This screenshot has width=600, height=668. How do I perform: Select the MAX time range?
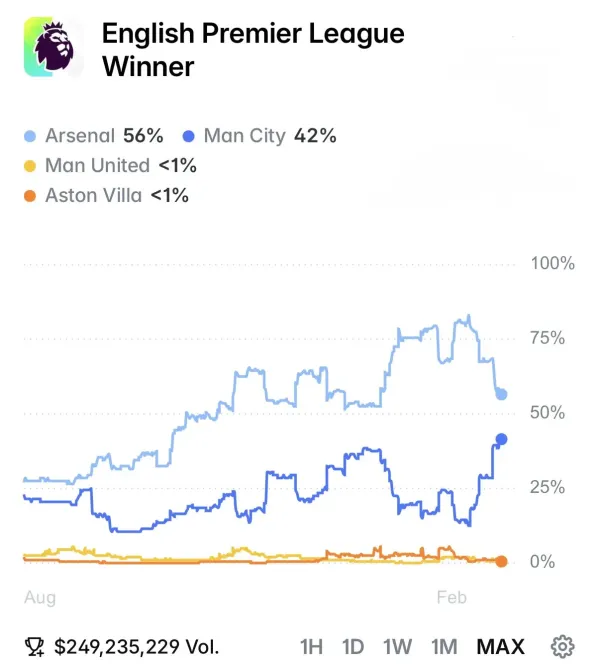click(x=500, y=647)
